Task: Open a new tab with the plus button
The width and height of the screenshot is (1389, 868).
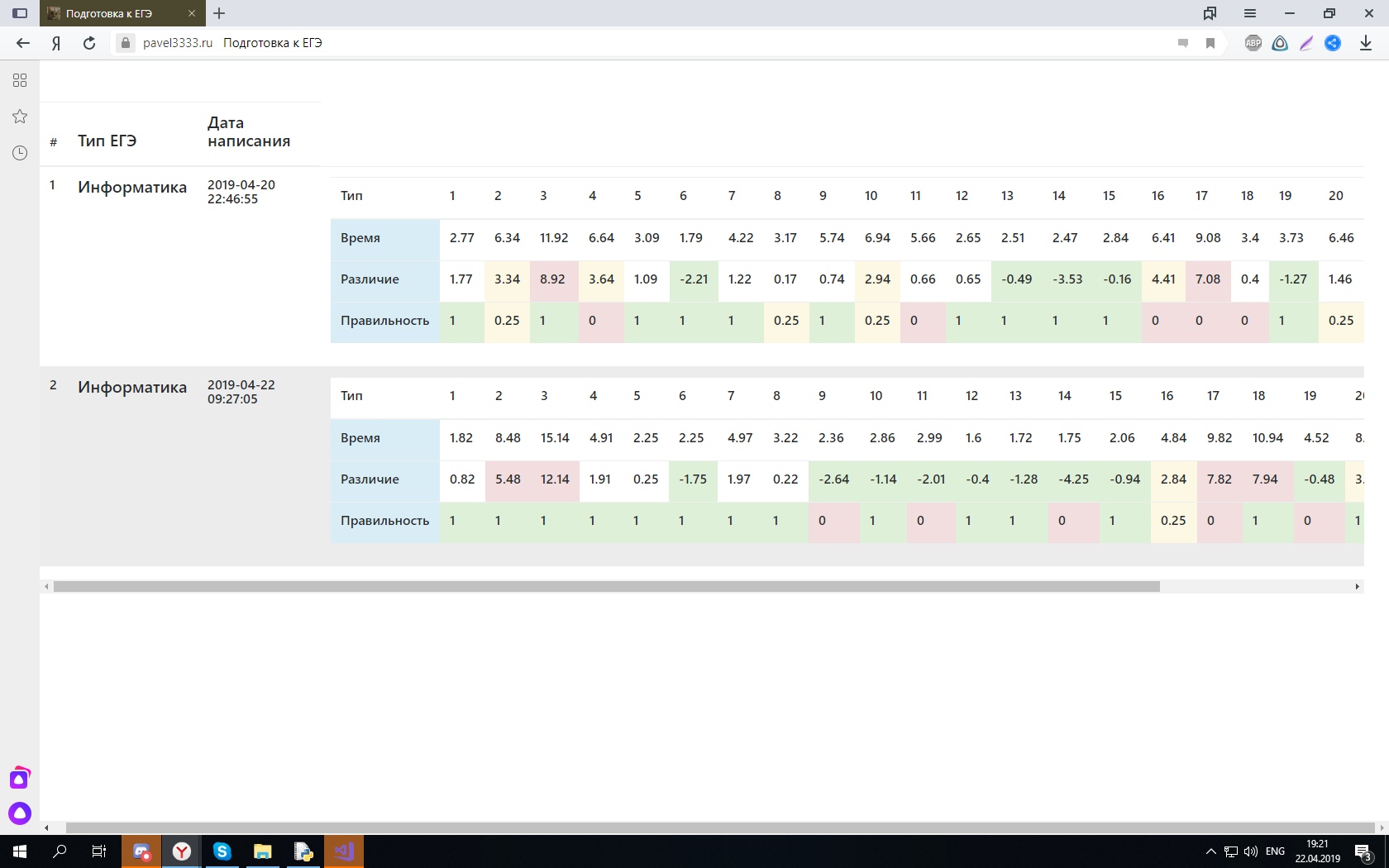Action: pos(219,13)
